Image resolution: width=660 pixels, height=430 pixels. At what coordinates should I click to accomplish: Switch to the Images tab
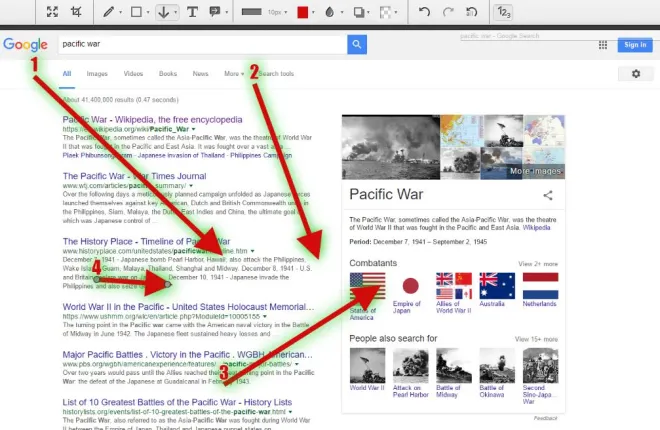(97, 74)
